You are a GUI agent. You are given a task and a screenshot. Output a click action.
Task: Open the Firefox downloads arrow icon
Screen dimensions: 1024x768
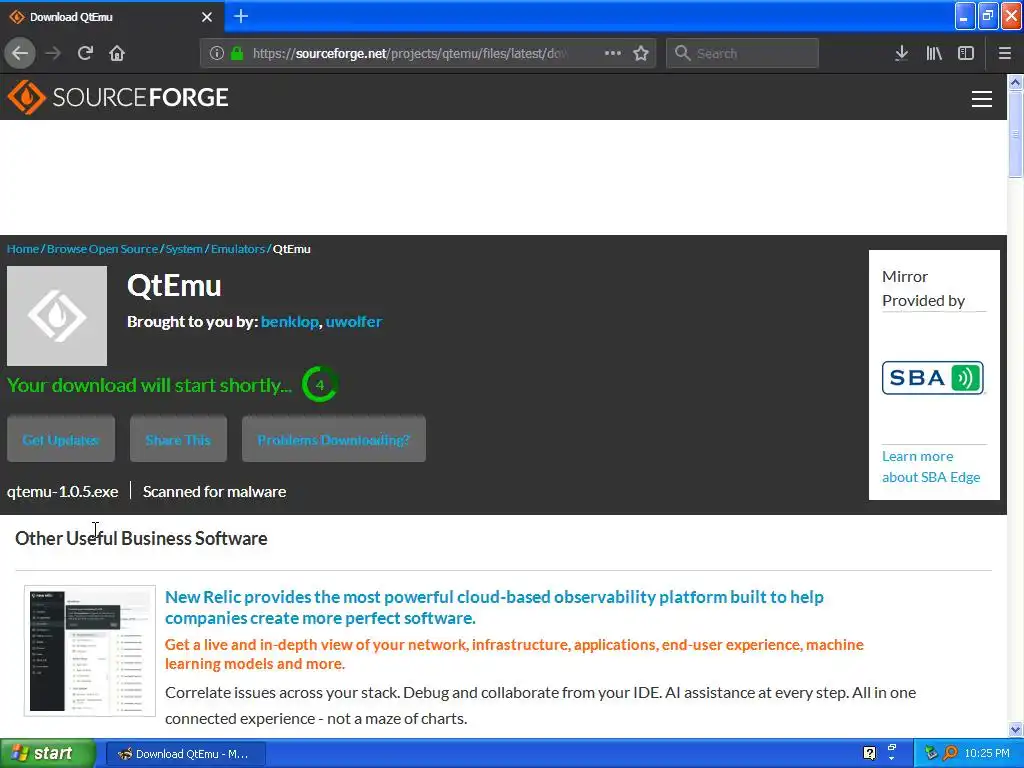(901, 53)
